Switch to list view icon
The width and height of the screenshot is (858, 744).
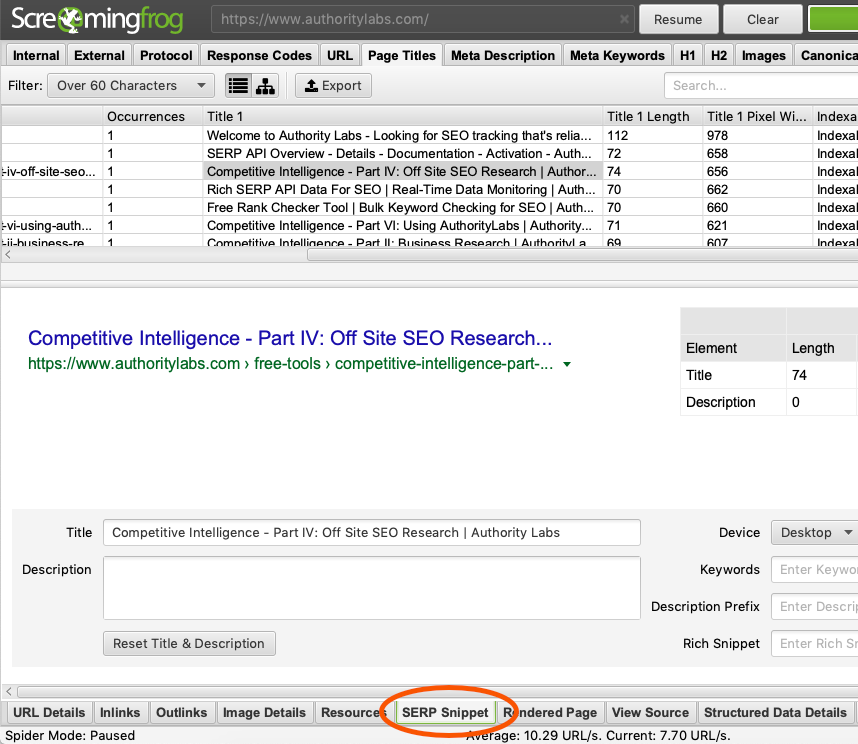pos(239,86)
